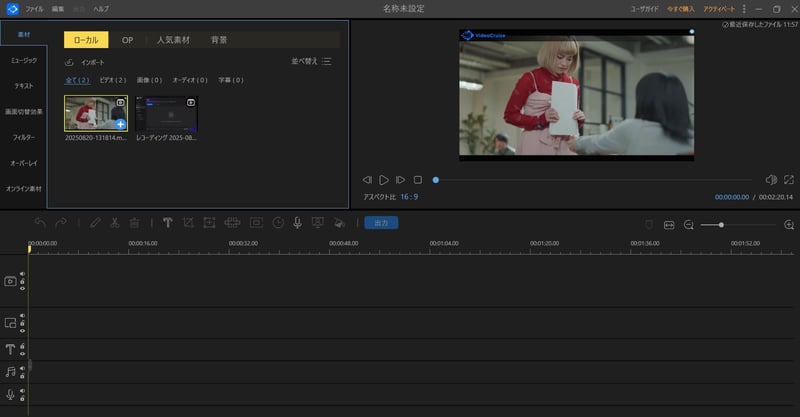The height and width of the screenshot is (417, 800).
Task: Click the trash delete icon in toolbar
Action: (135, 223)
